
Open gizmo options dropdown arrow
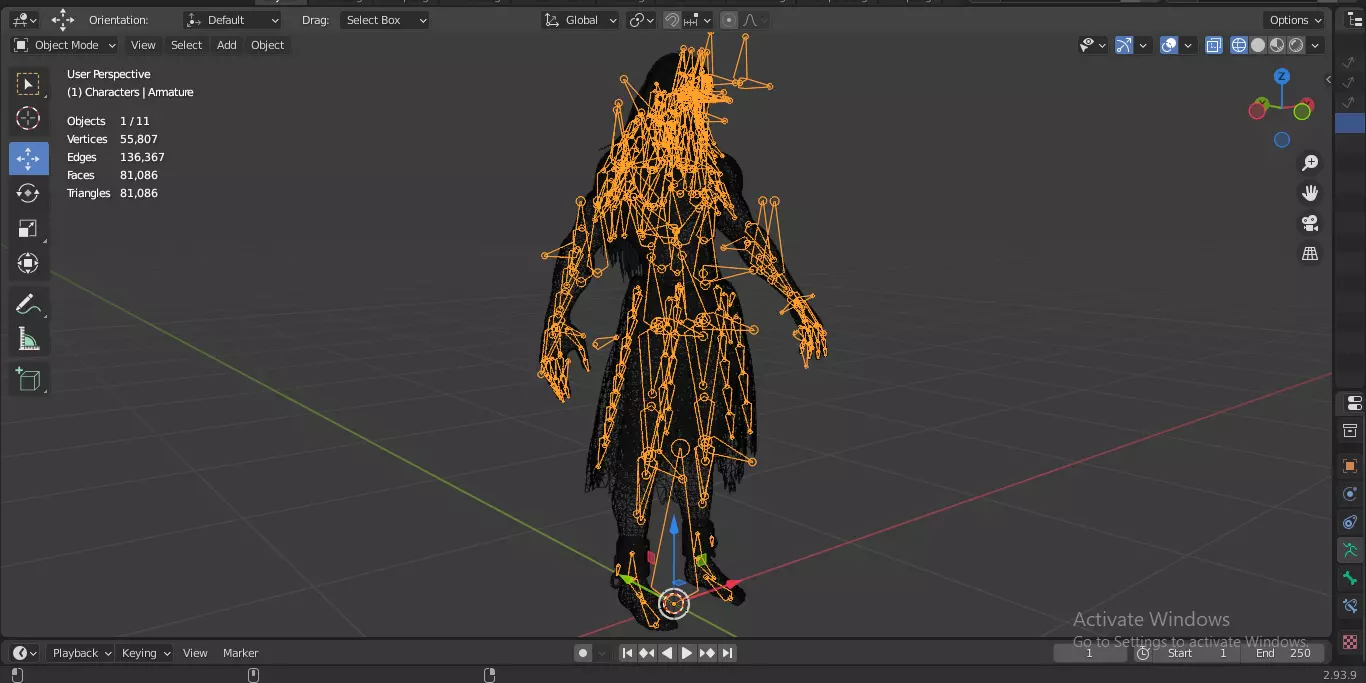pos(1143,45)
